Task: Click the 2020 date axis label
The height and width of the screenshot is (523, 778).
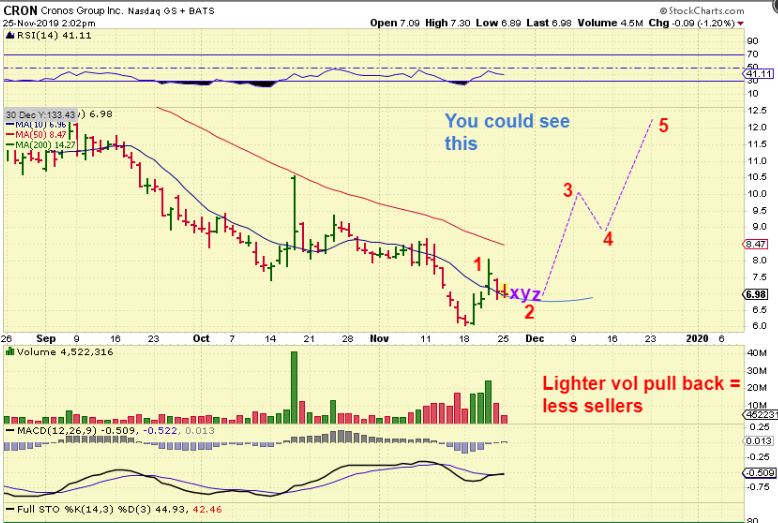Action: (x=697, y=338)
